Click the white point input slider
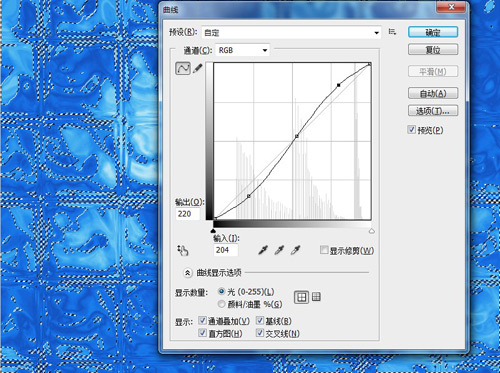The image size is (500, 373). point(371,231)
